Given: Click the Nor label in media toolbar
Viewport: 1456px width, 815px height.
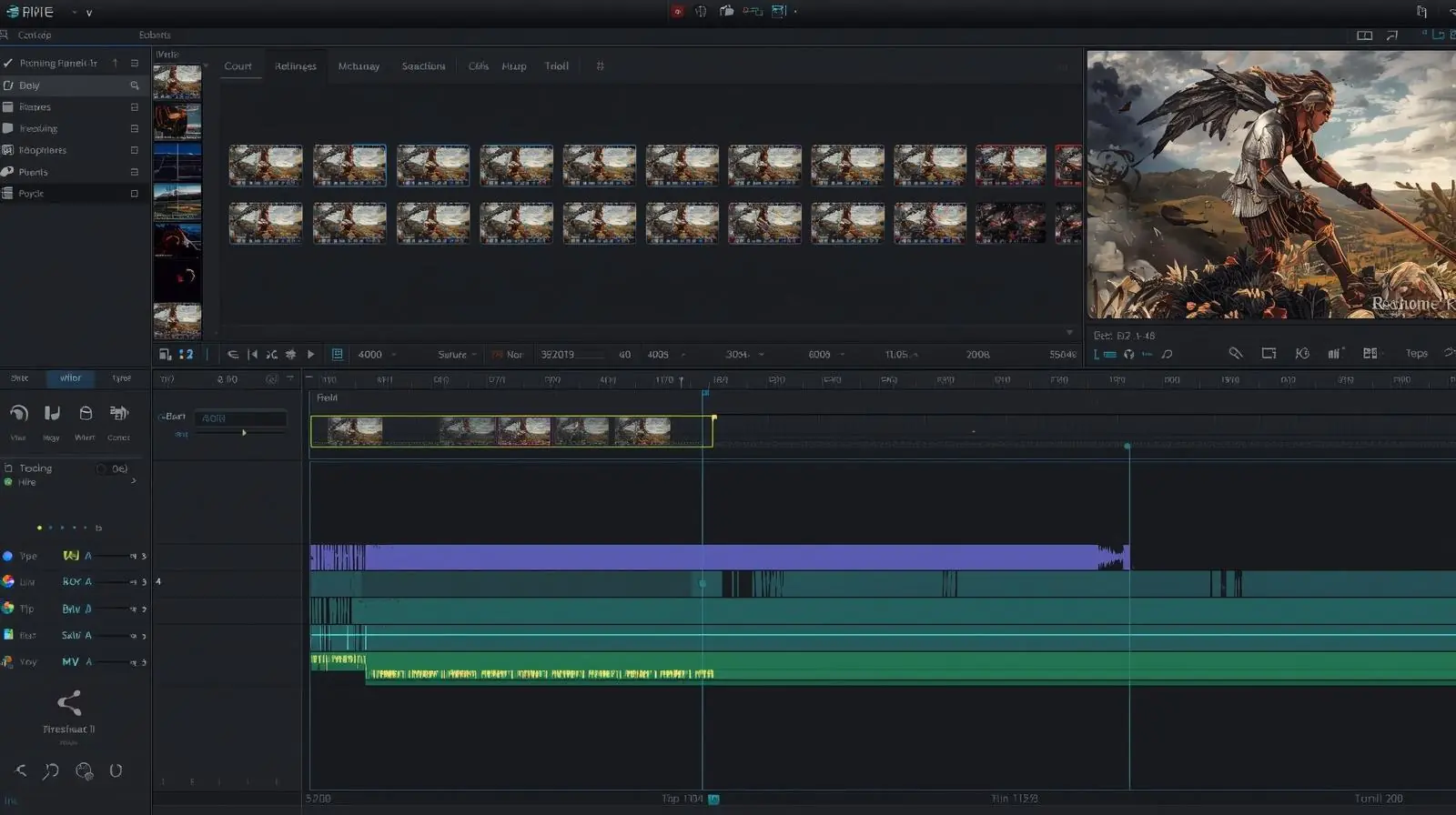Looking at the screenshot, I should 515,355.
